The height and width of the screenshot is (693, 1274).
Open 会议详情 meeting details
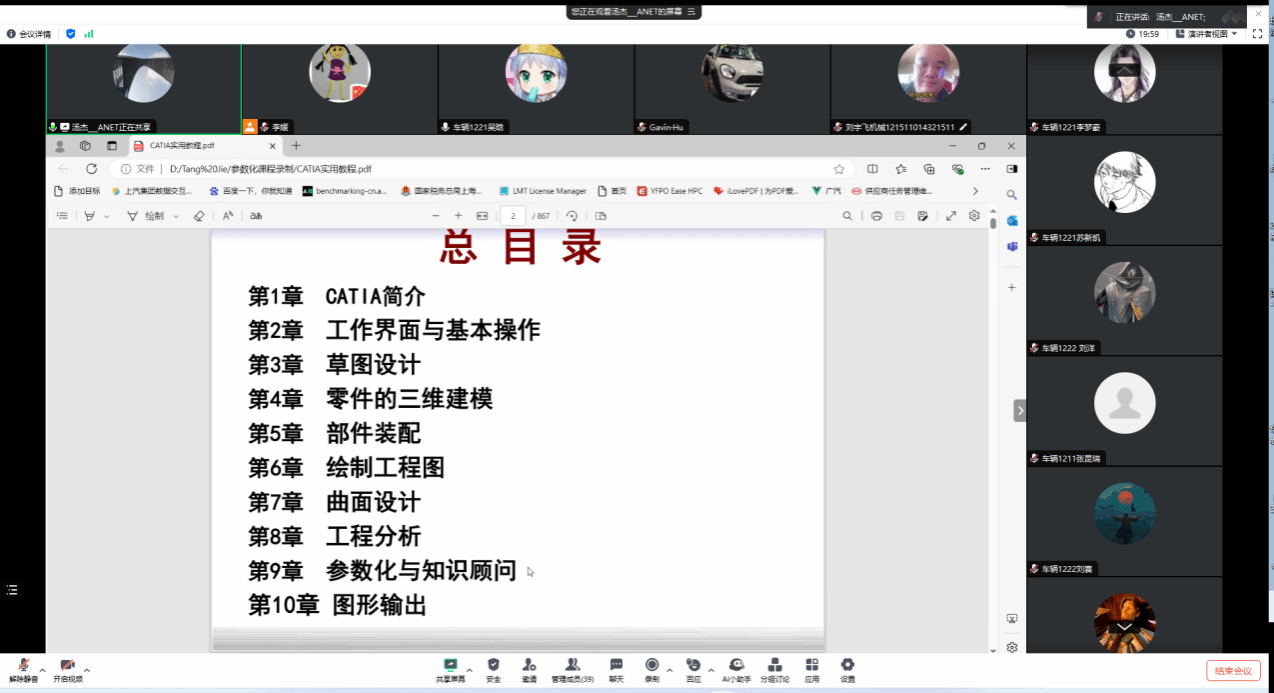[29, 34]
